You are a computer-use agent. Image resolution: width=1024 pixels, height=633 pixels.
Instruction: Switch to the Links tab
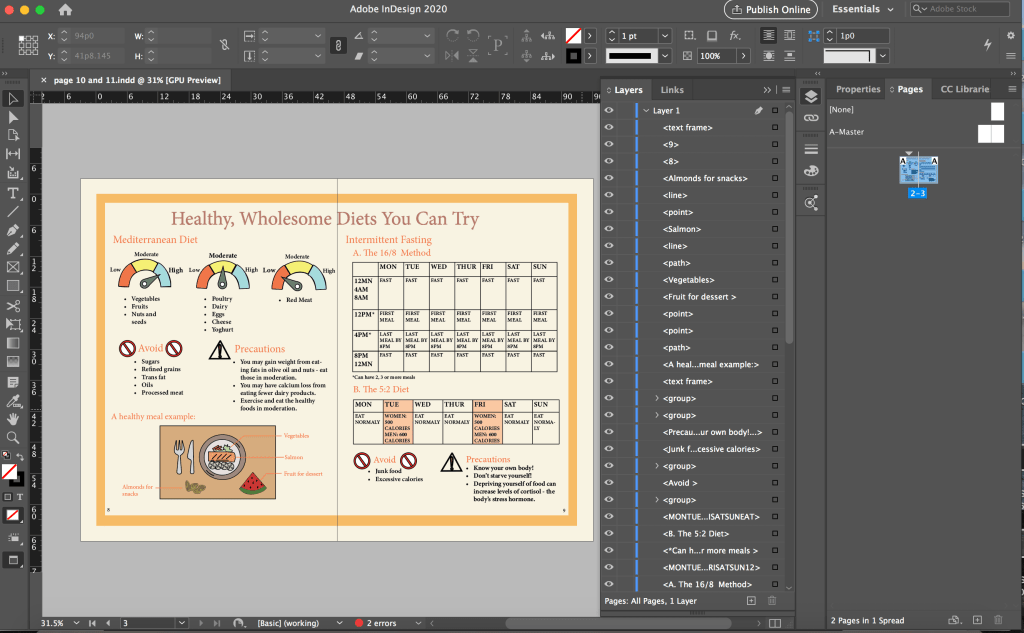tap(672, 90)
